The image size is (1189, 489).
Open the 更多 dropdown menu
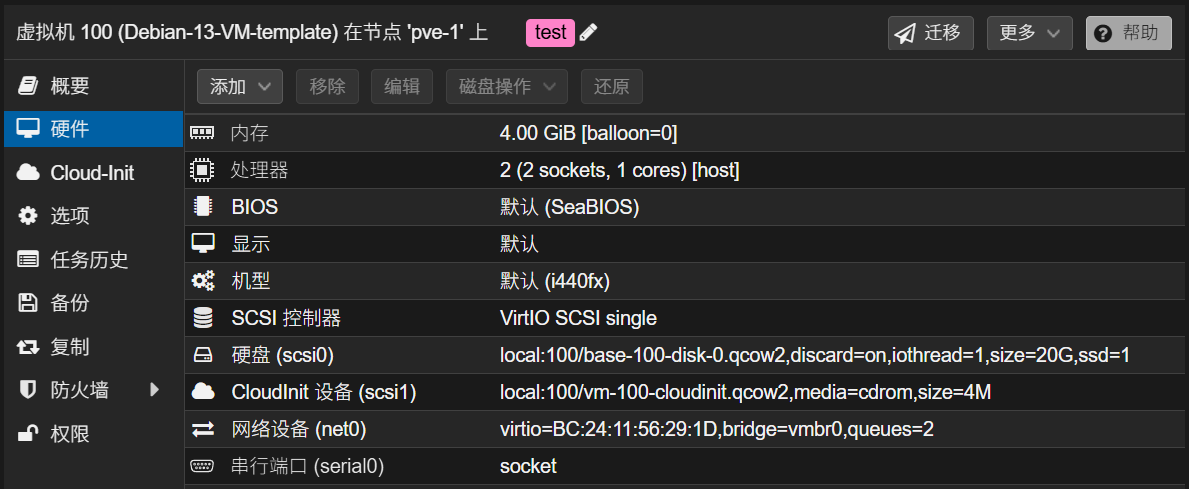(x=1029, y=33)
